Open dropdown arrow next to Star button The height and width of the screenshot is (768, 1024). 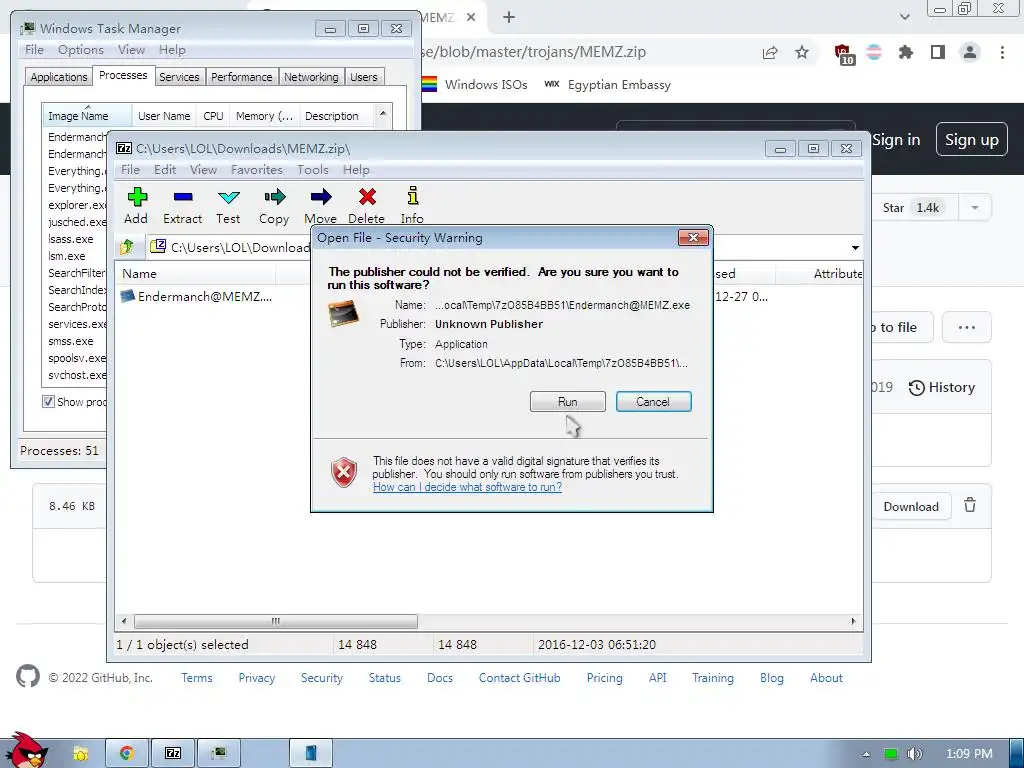(974, 208)
